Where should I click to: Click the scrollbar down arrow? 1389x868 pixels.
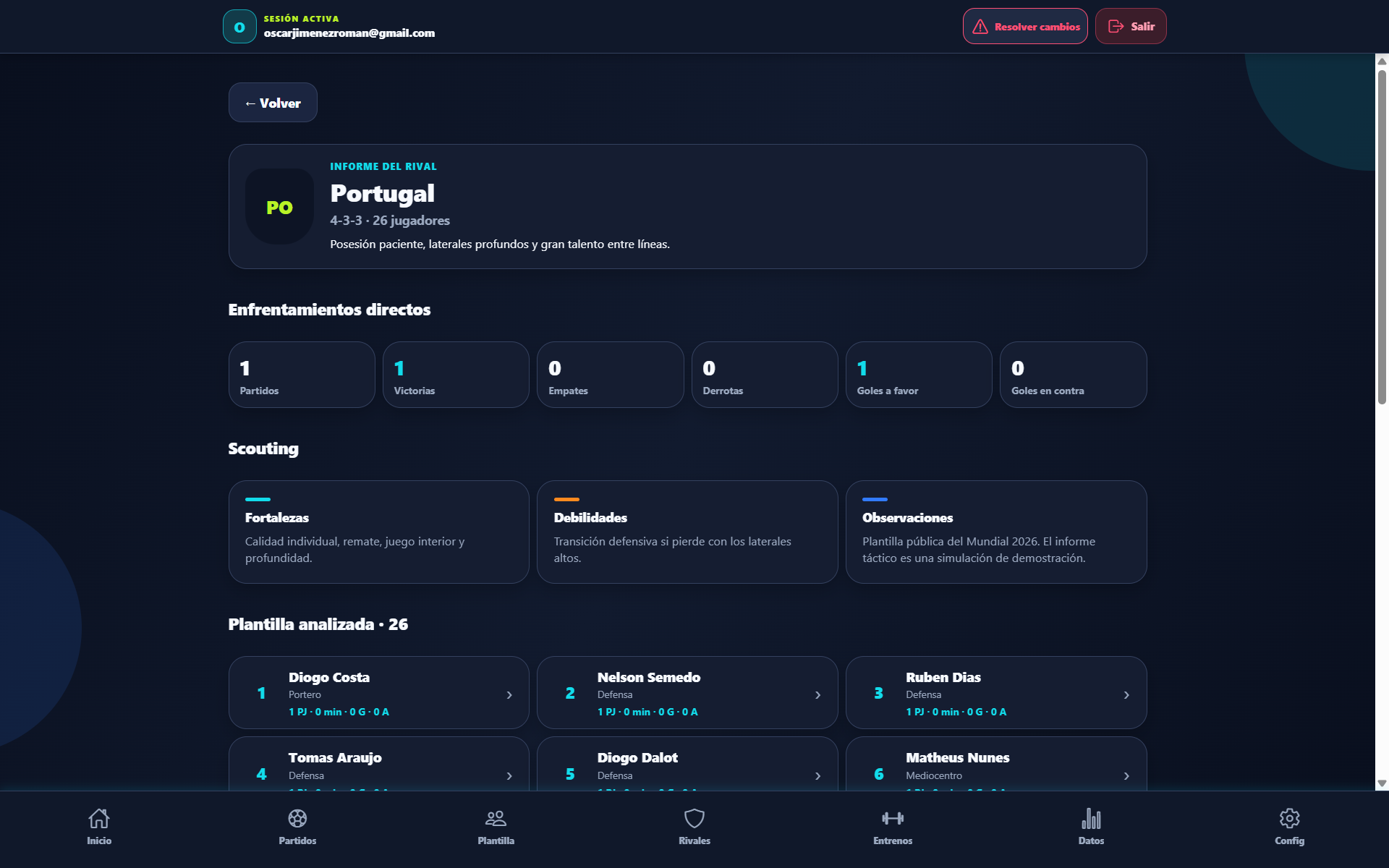point(1382,783)
